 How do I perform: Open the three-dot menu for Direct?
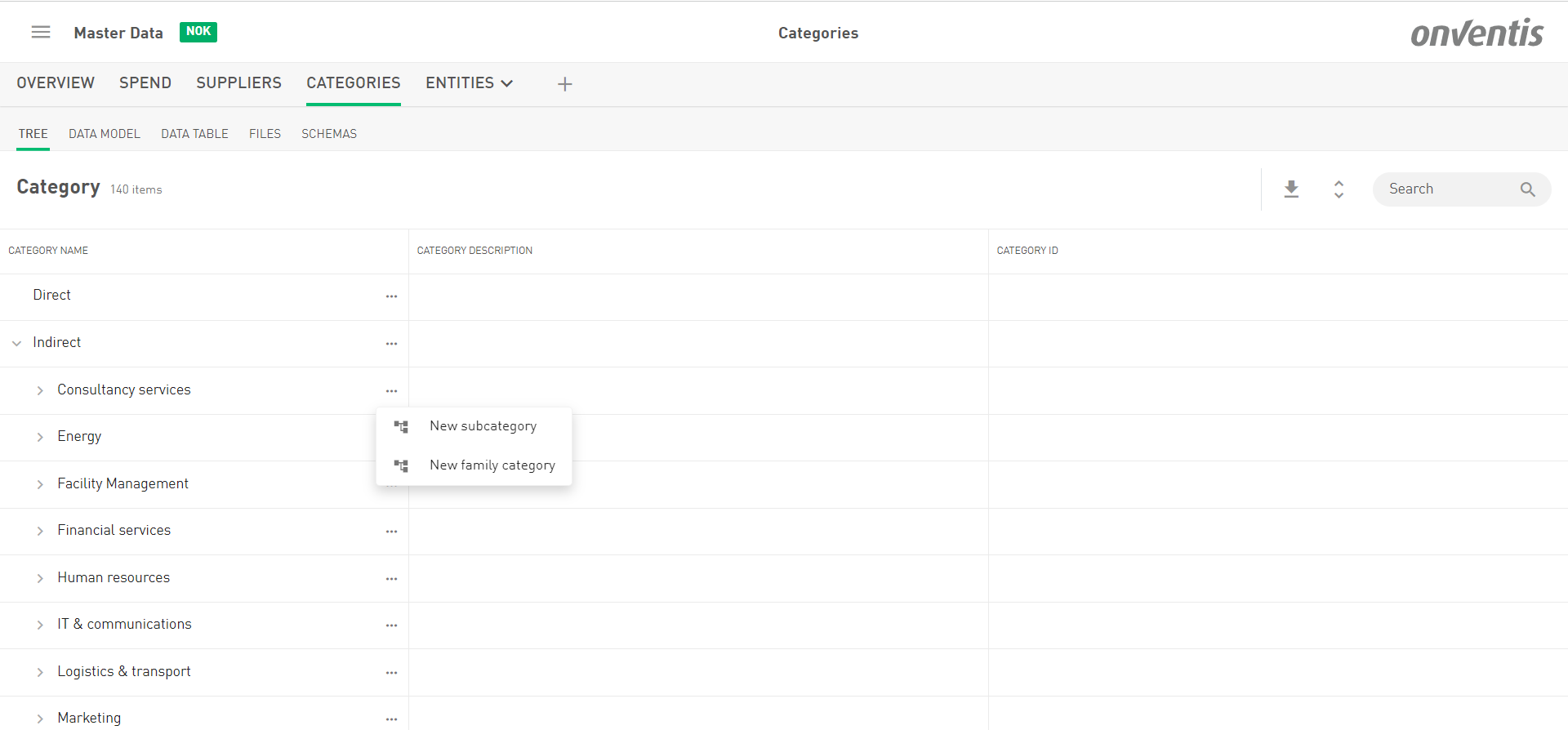click(391, 296)
